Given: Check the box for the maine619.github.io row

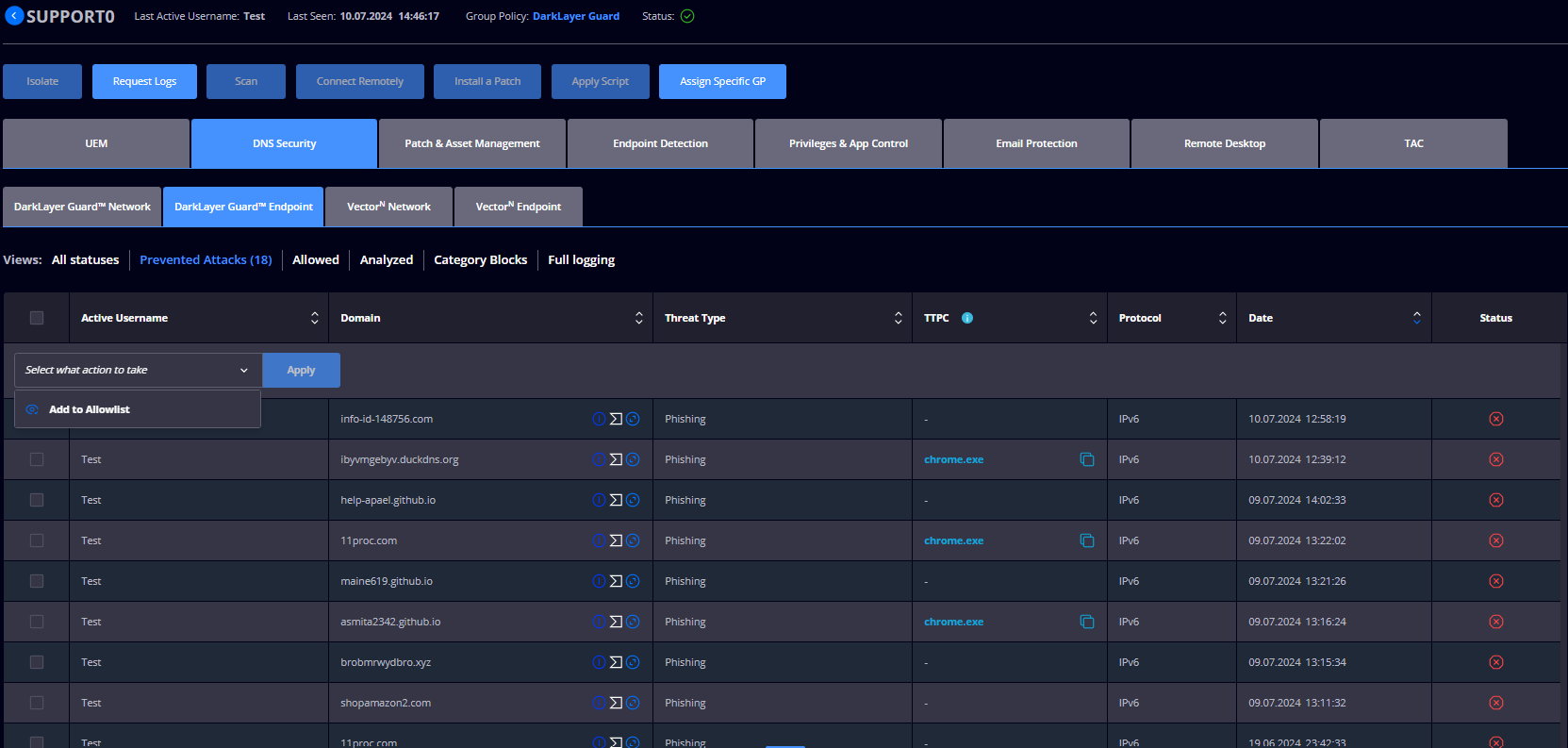Looking at the screenshot, I should 37,581.
